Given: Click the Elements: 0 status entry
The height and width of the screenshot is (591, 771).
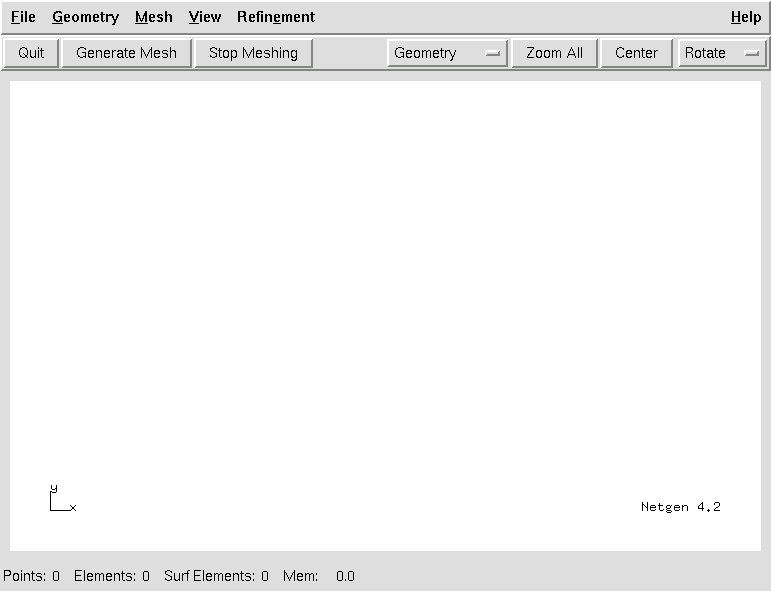Looking at the screenshot, I should click(112, 576).
